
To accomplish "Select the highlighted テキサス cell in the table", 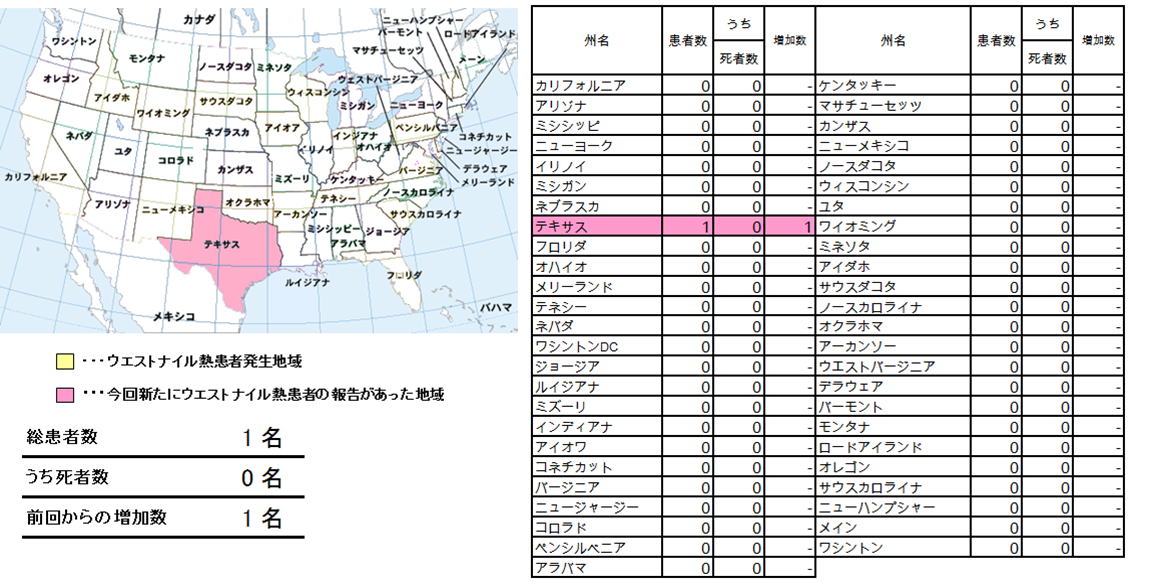I will coord(597,227).
